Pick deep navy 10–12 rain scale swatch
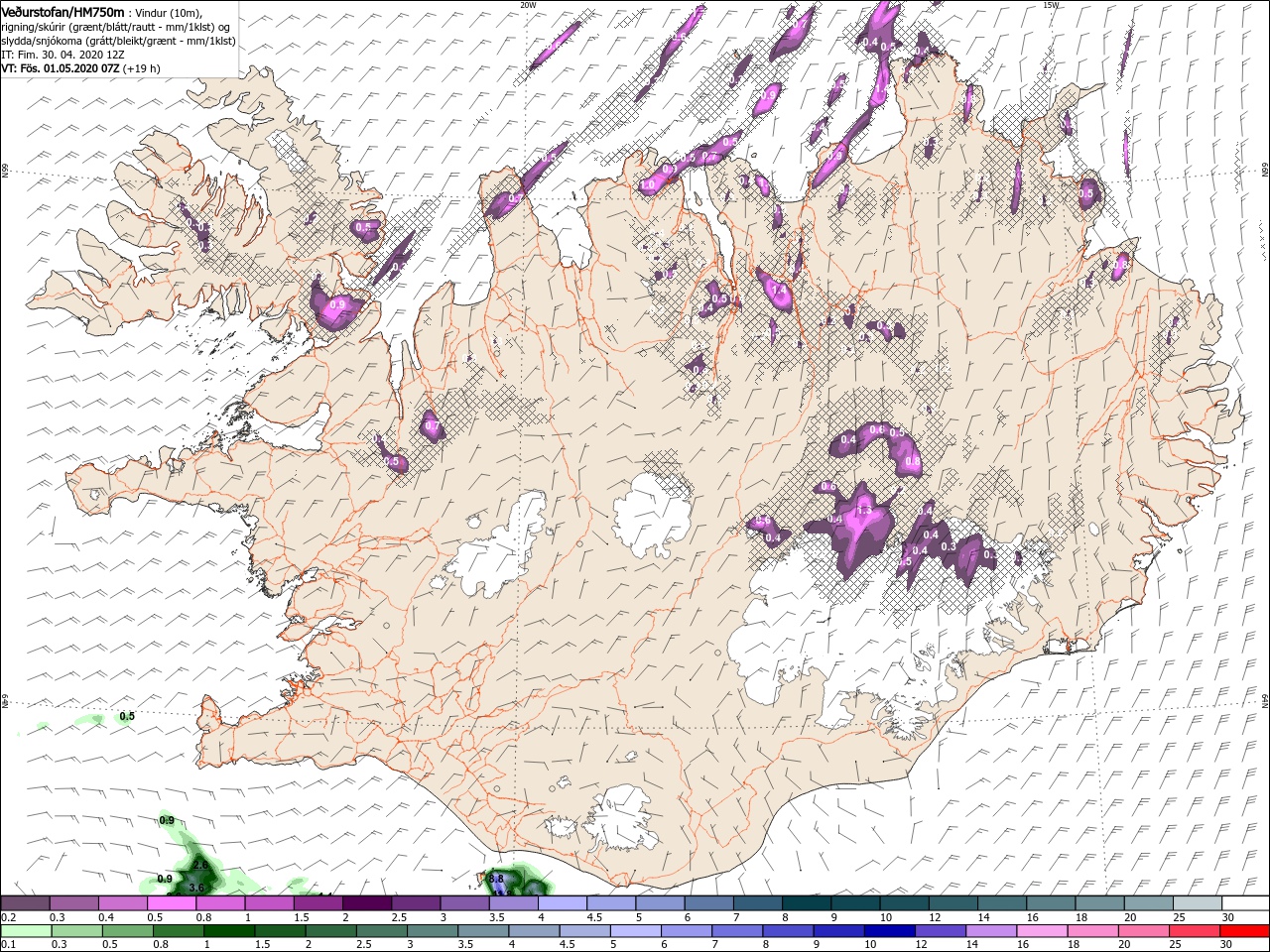 click(888, 930)
